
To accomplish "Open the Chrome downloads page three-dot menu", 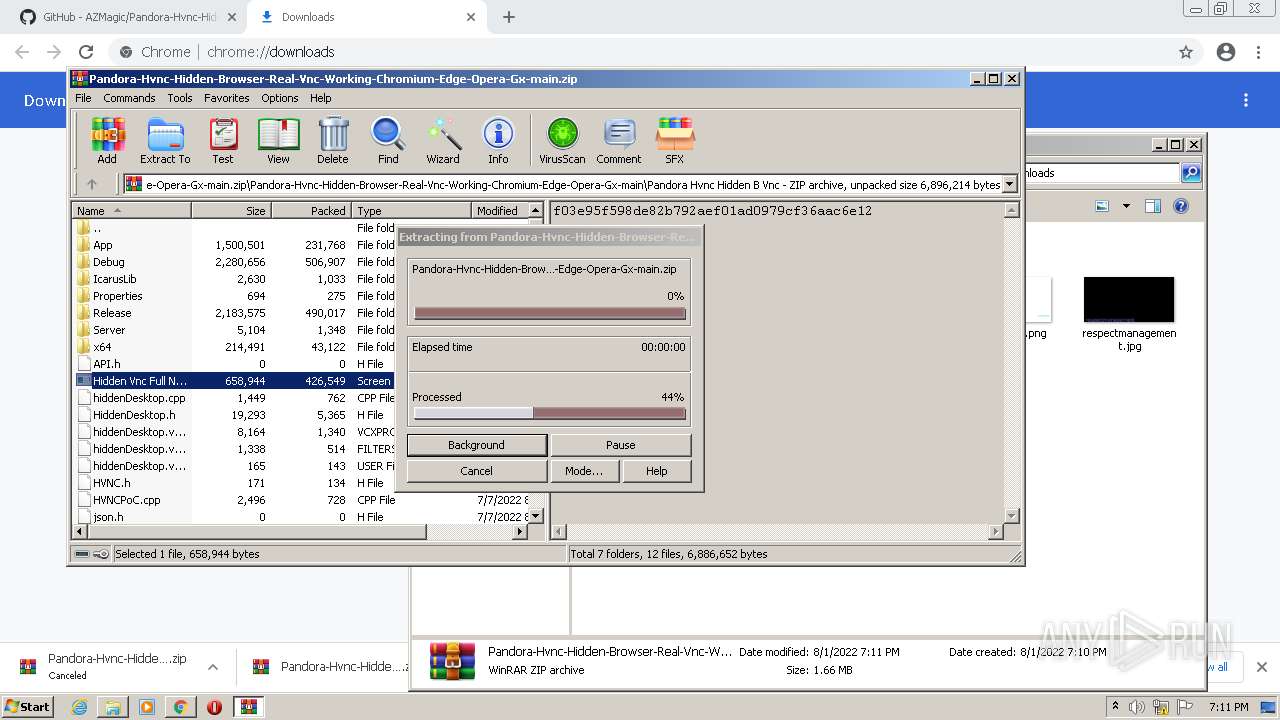I will point(1246,100).
